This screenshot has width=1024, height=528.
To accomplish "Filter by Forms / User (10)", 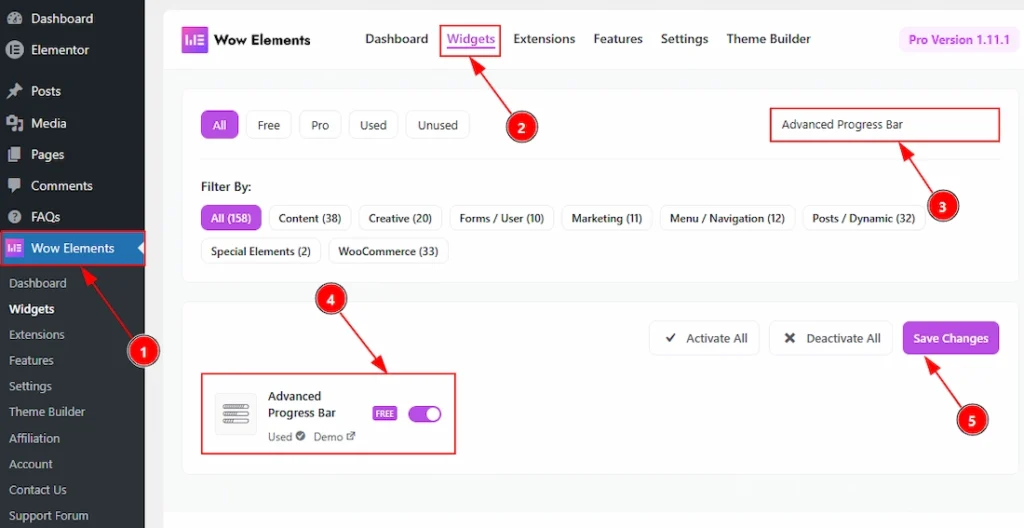I will pos(502,218).
